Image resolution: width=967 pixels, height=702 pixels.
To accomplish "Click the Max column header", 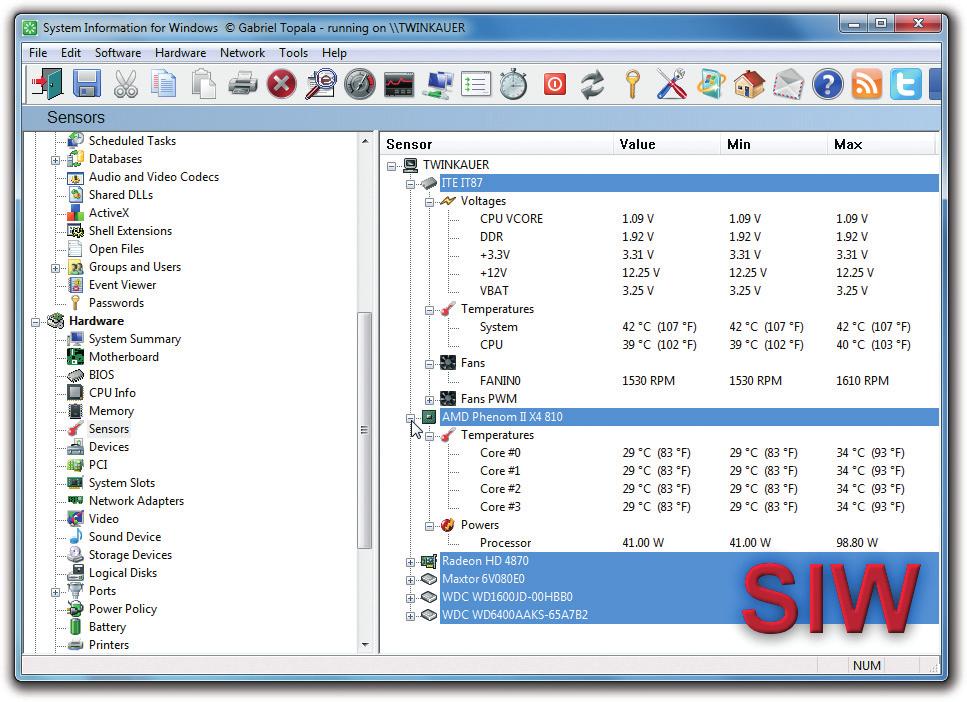I will [x=881, y=144].
